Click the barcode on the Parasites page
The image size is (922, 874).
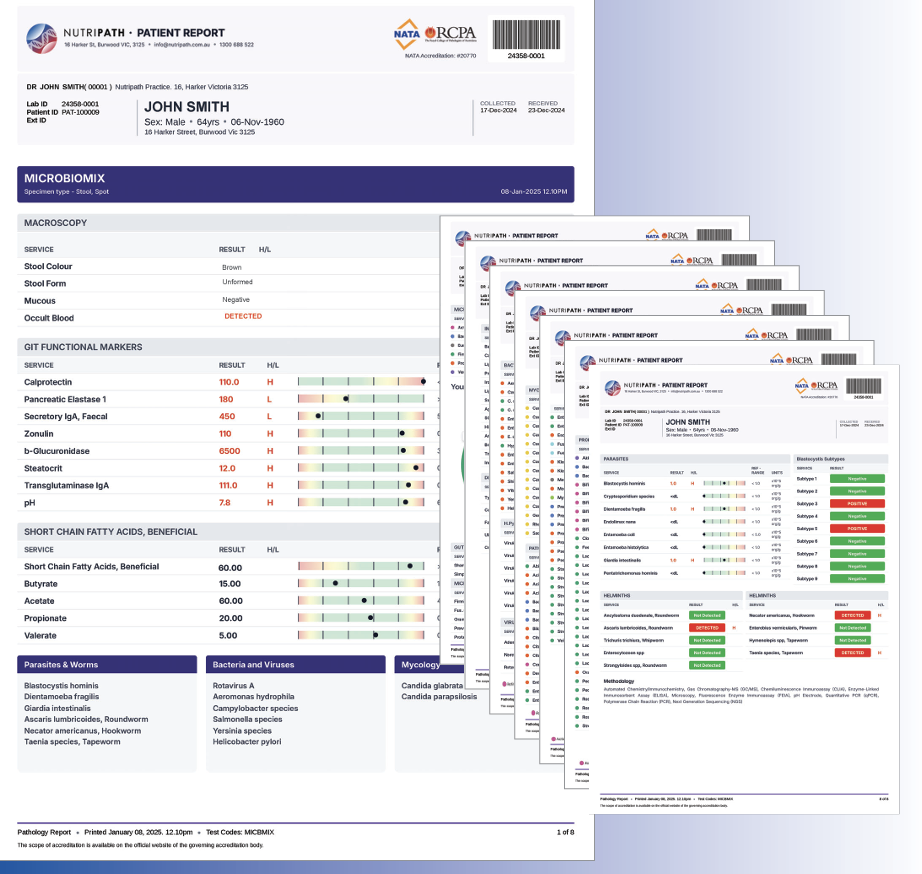click(863, 388)
